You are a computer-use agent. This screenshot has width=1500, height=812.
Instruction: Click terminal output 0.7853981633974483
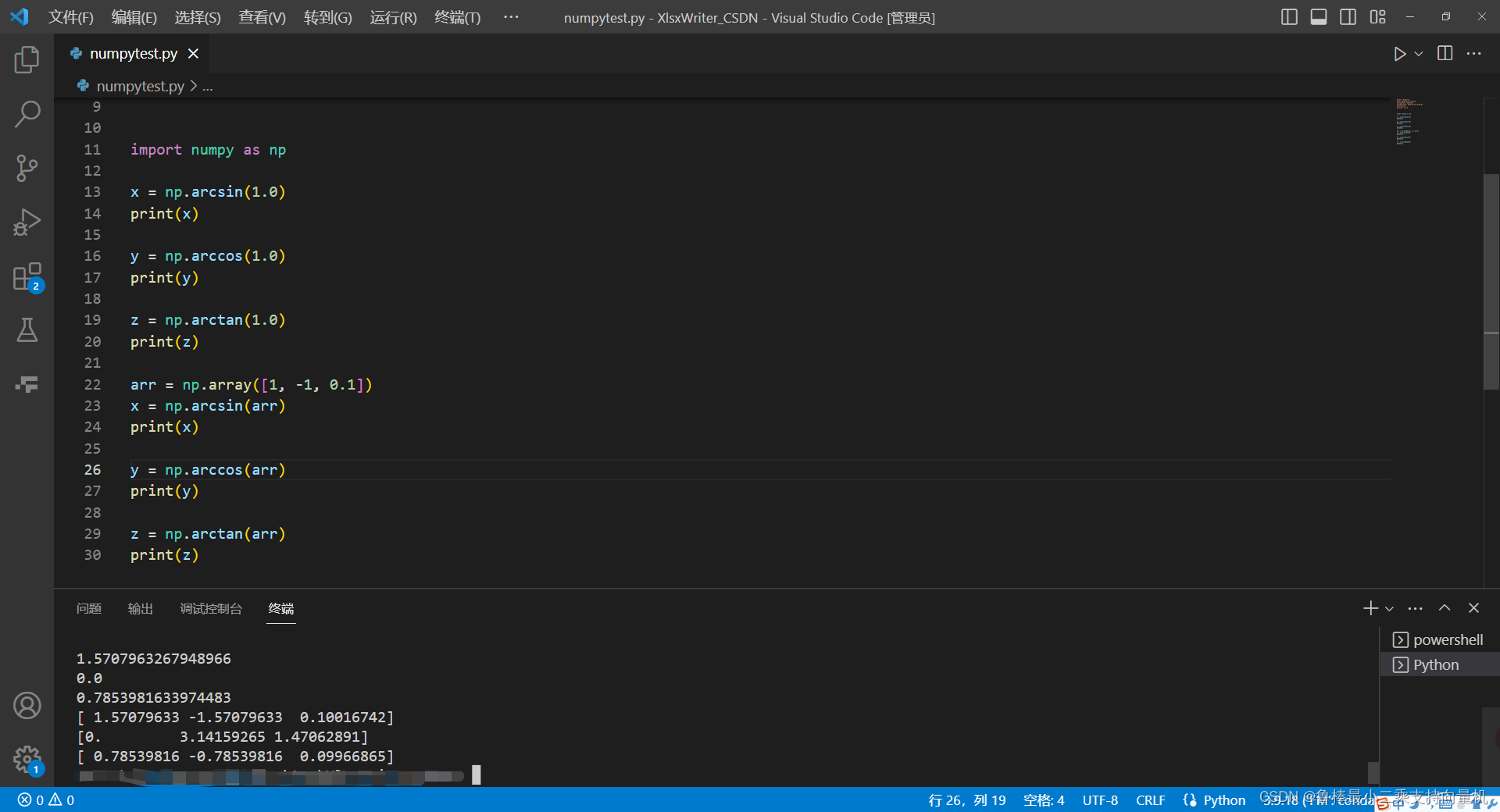click(154, 698)
